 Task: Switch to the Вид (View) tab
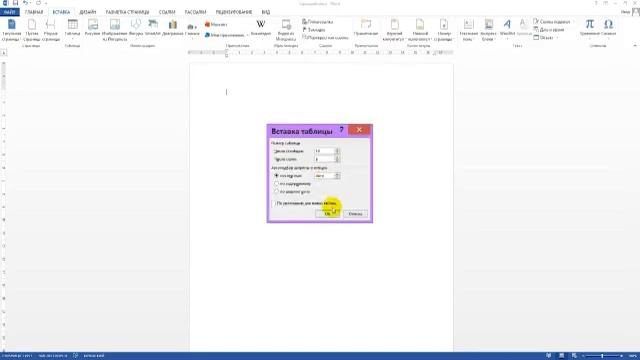[x=266, y=12]
